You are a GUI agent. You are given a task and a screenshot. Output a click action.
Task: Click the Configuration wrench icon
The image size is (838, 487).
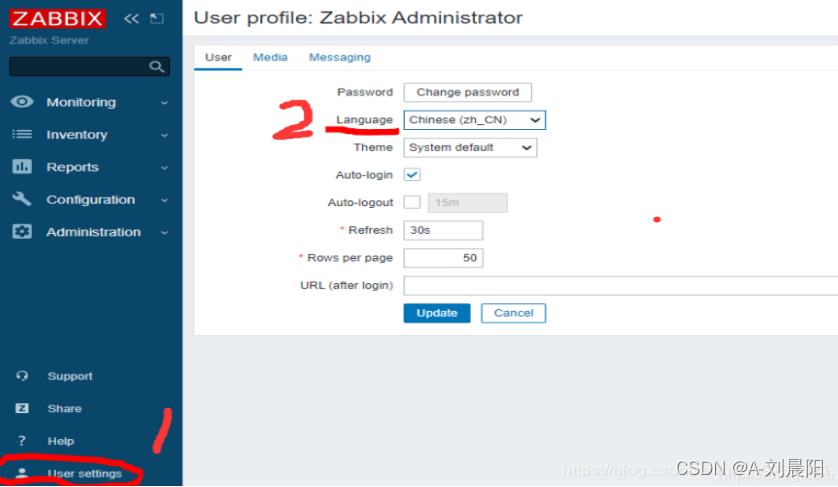click(22, 199)
